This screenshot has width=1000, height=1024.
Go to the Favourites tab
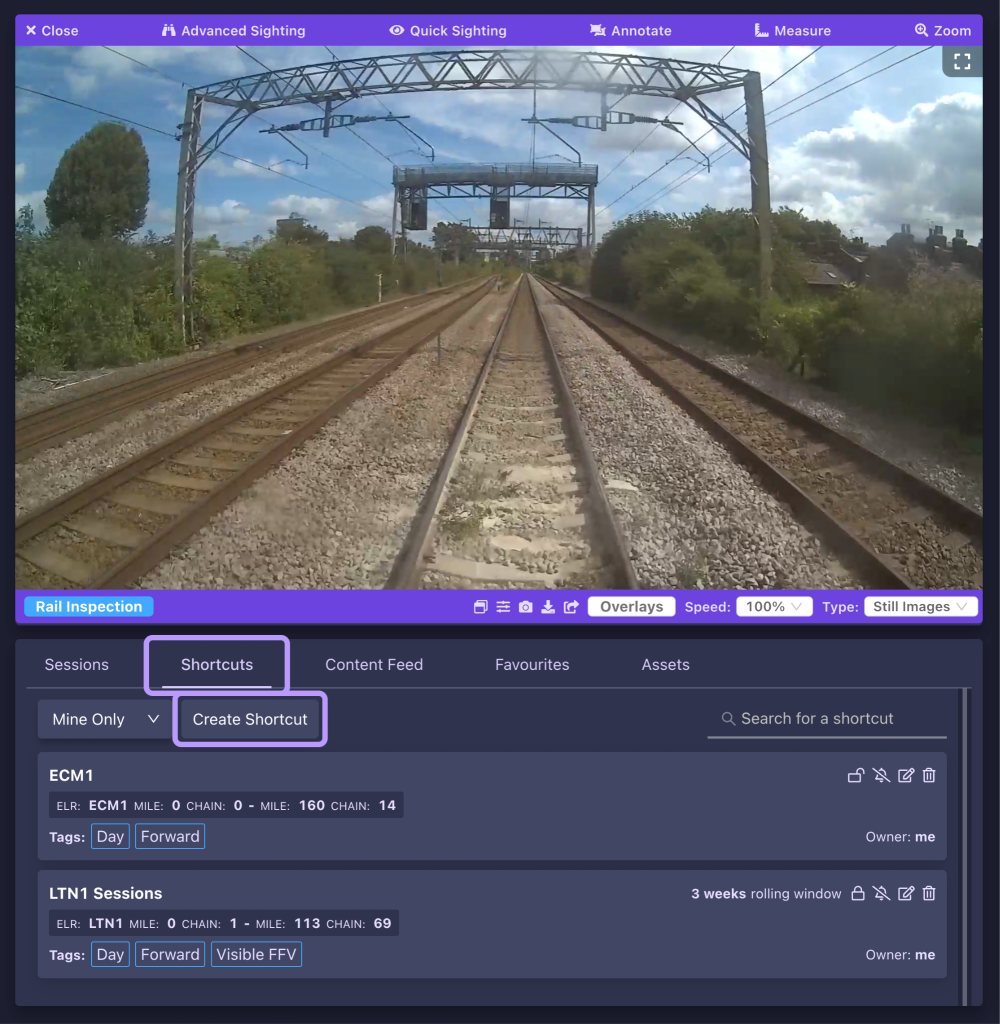click(x=532, y=665)
